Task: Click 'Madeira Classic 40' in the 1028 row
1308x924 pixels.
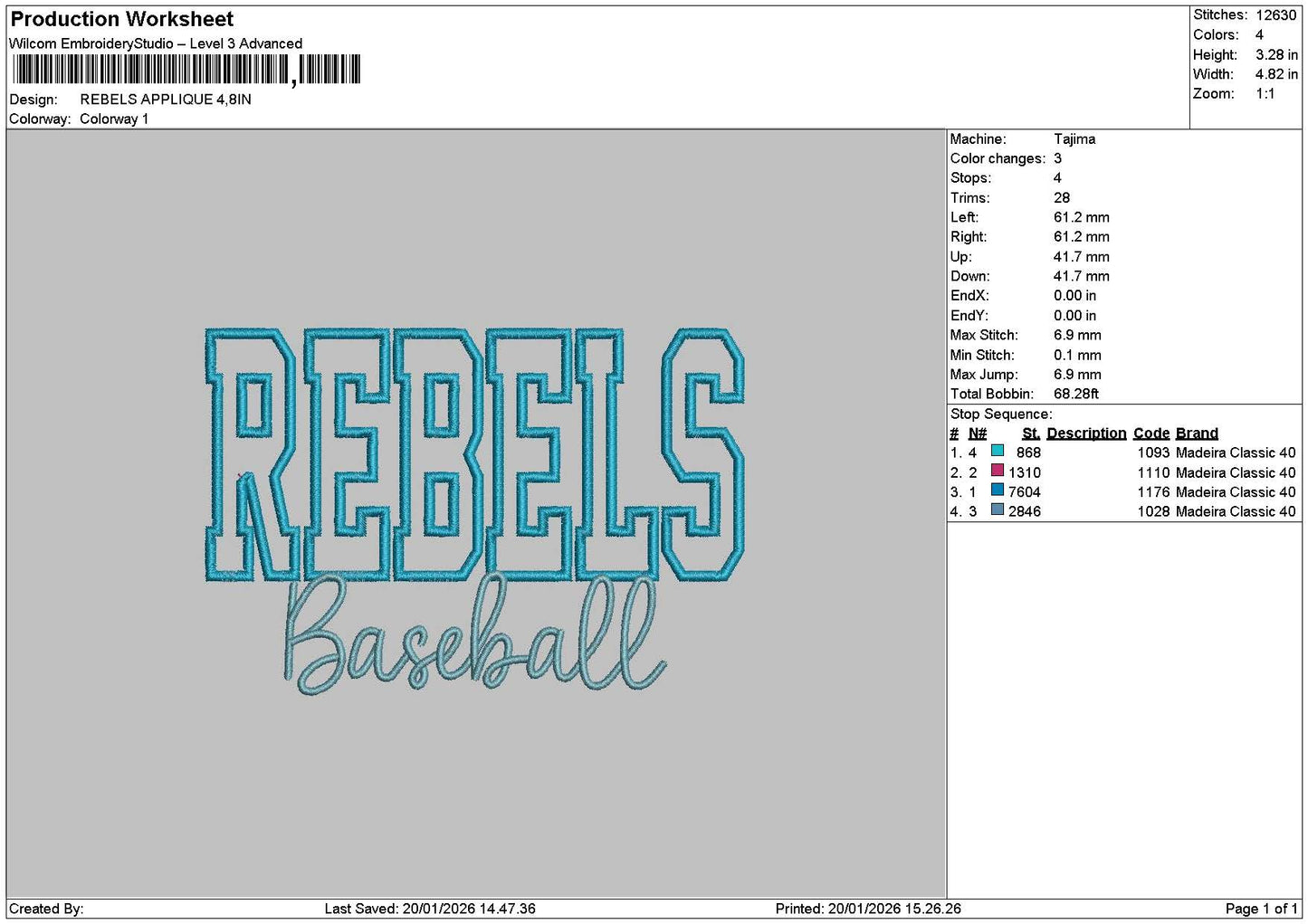Action: [x=1236, y=511]
